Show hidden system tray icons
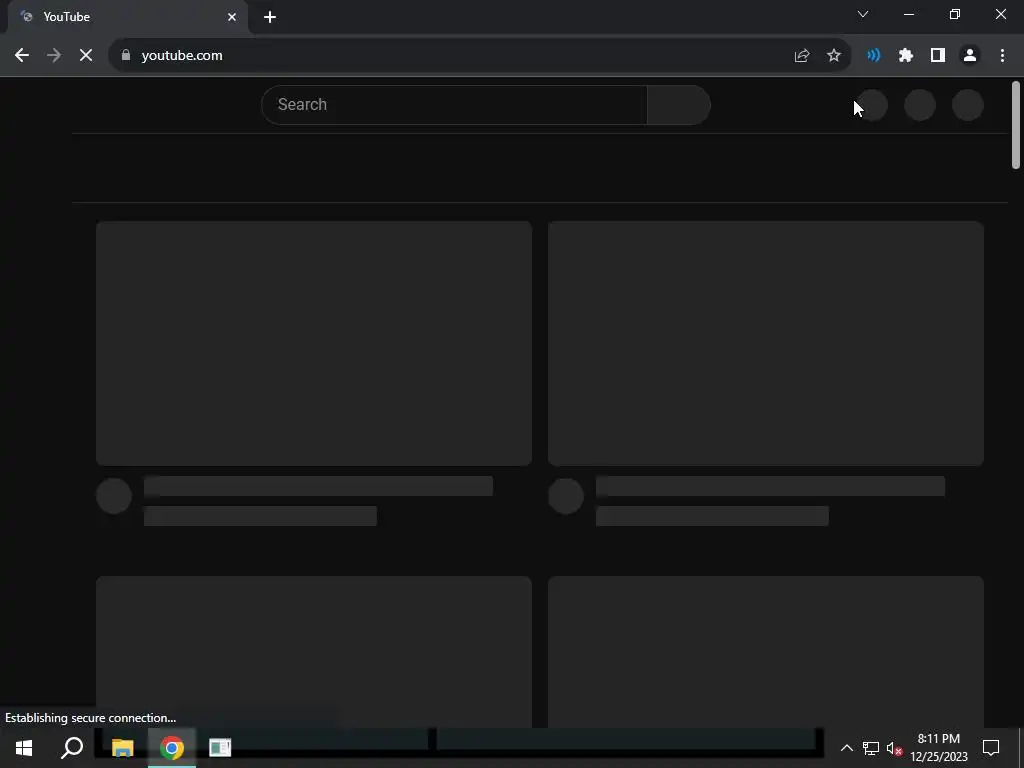 846,748
